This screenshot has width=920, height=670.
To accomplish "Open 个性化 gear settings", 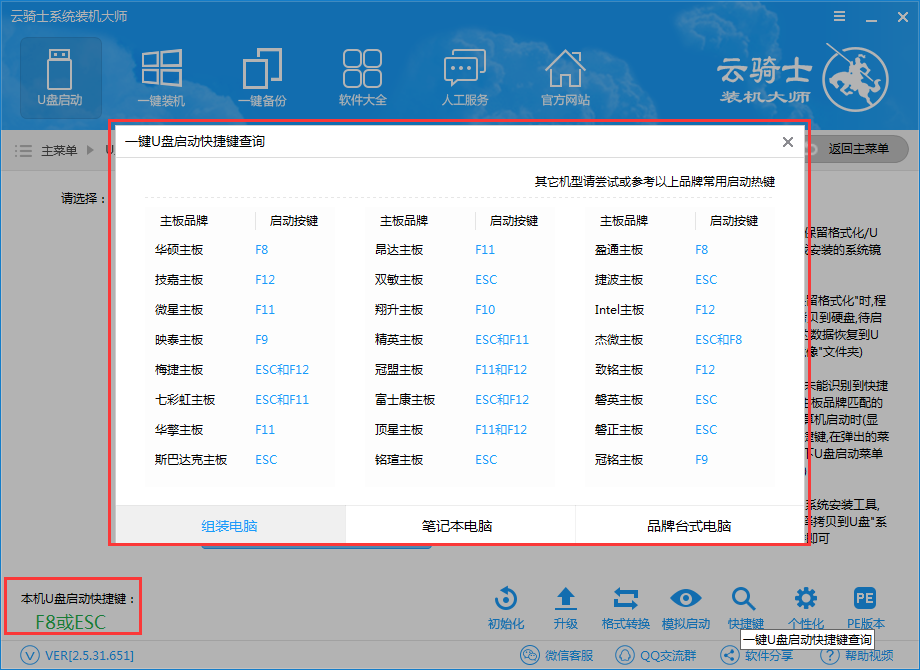I will click(x=806, y=606).
